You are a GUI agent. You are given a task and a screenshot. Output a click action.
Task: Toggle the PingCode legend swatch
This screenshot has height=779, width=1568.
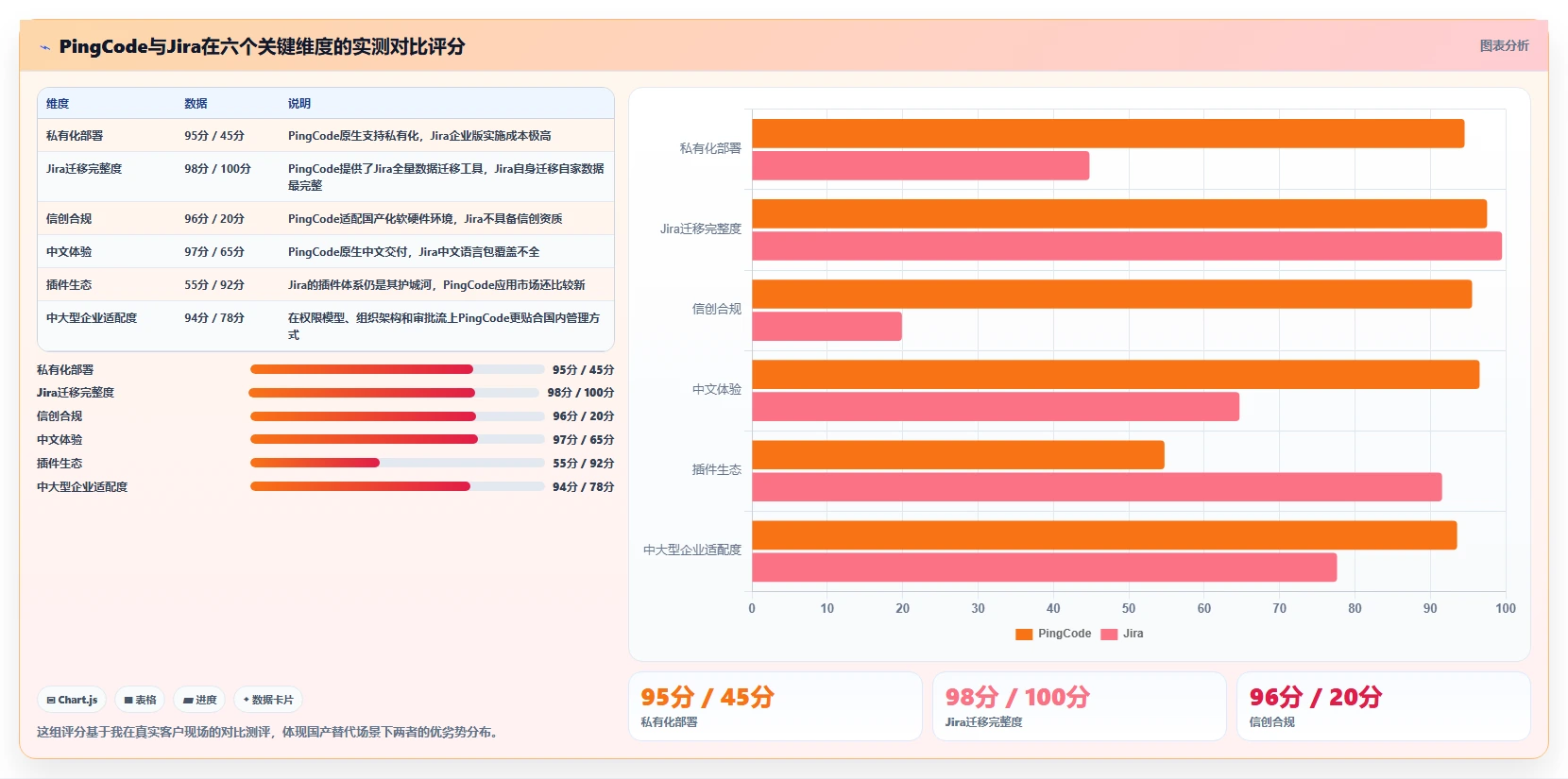point(1024,635)
